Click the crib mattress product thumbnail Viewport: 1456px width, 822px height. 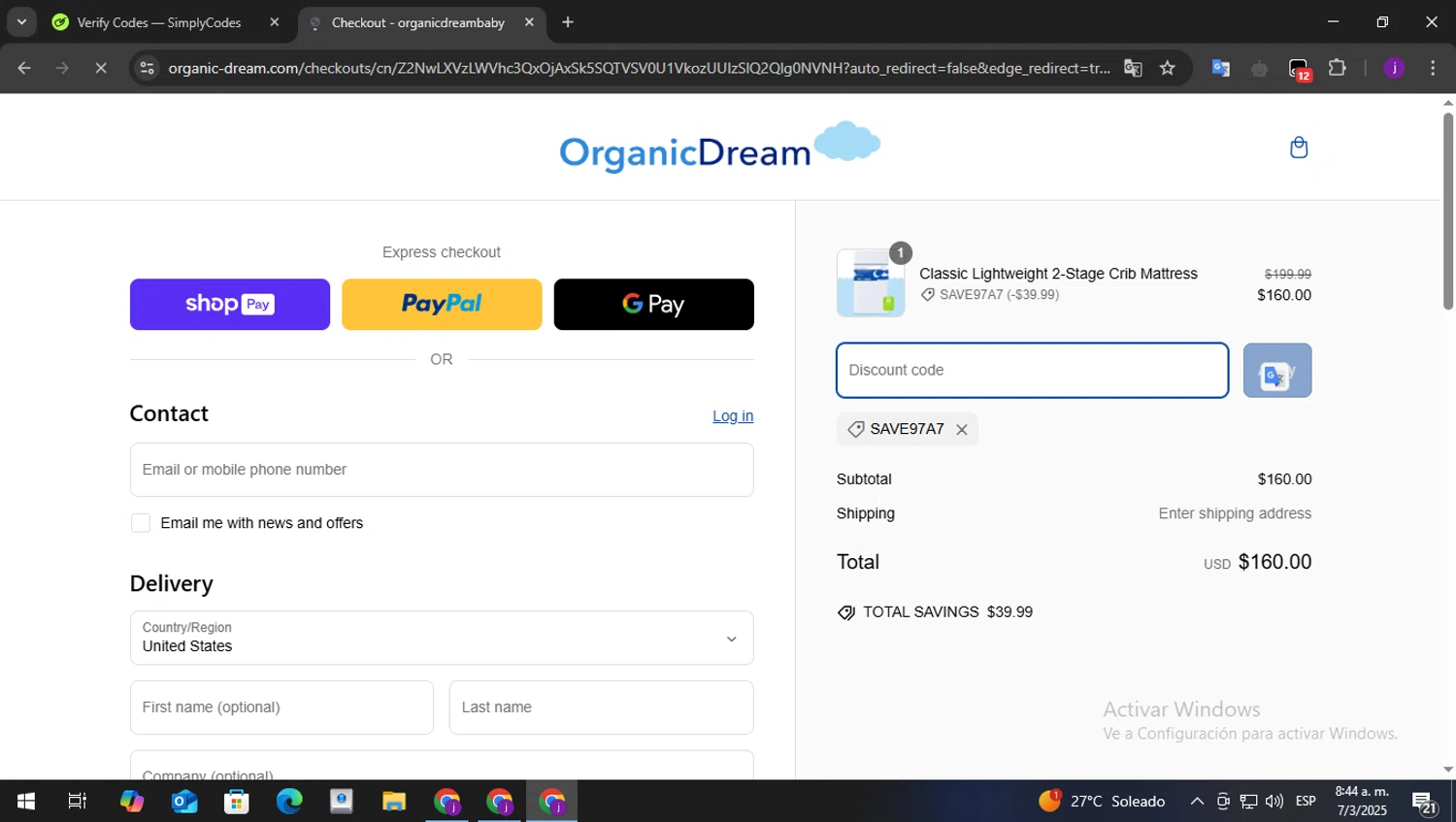(x=871, y=283)
